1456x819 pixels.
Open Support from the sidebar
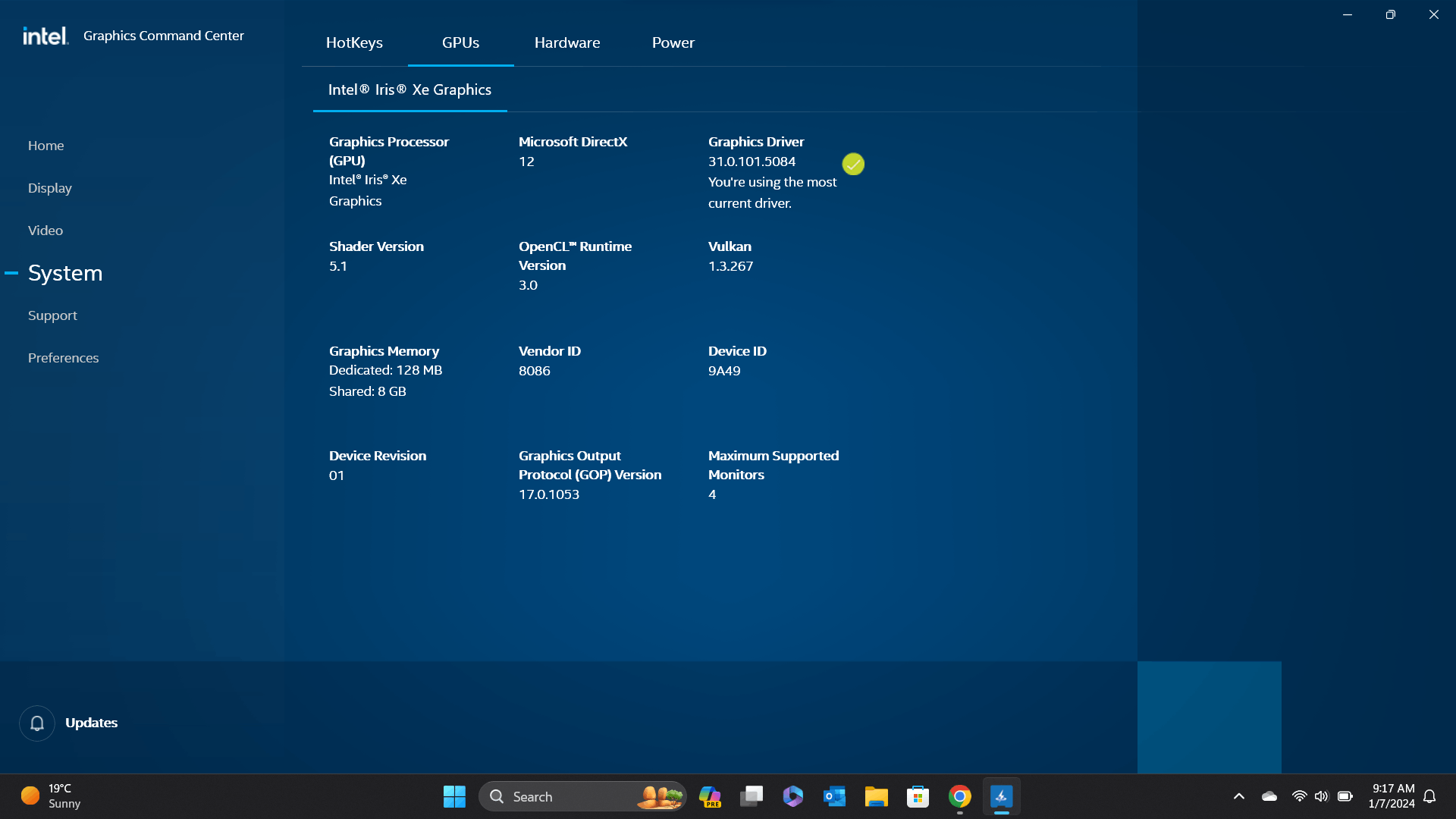pos(52,315)
